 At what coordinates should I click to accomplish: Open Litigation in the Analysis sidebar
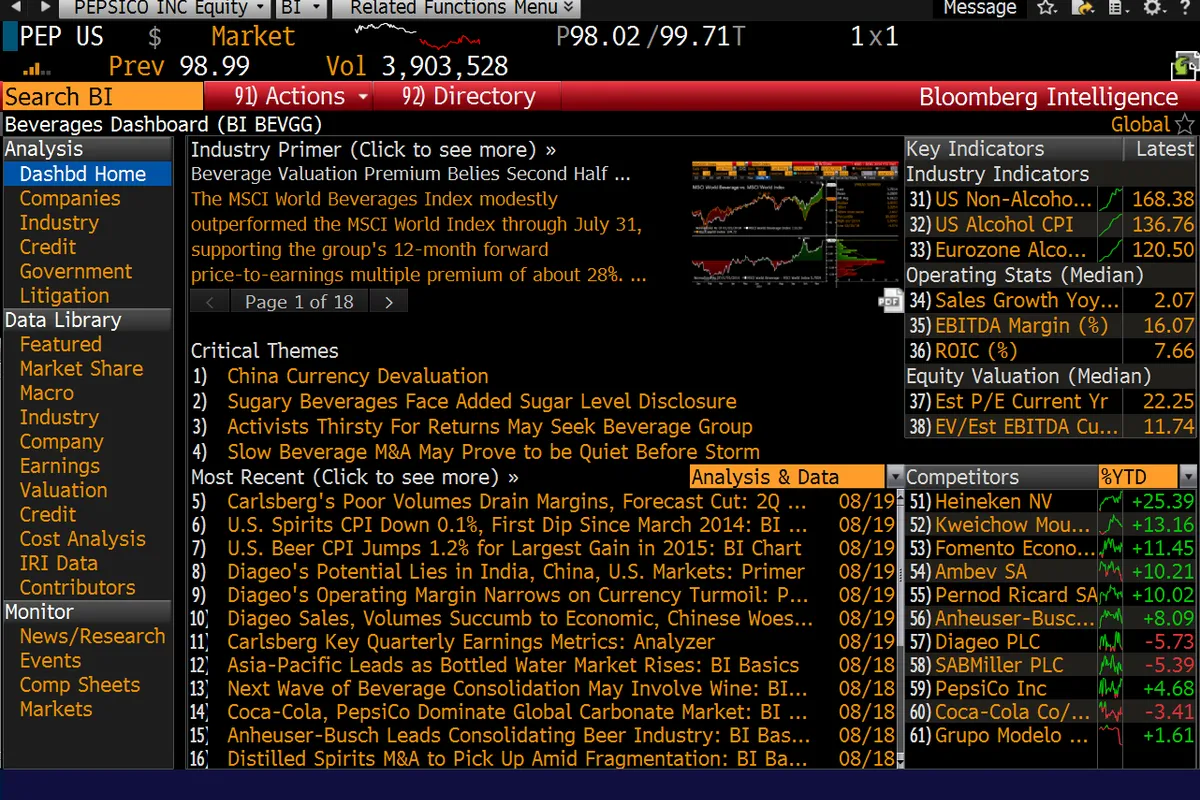64,296
